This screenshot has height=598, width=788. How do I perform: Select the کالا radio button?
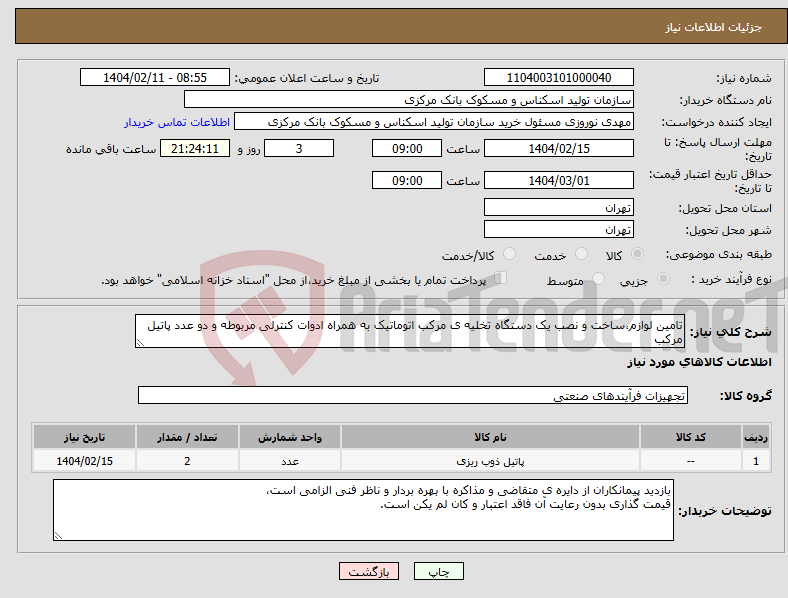click(637, 254)
